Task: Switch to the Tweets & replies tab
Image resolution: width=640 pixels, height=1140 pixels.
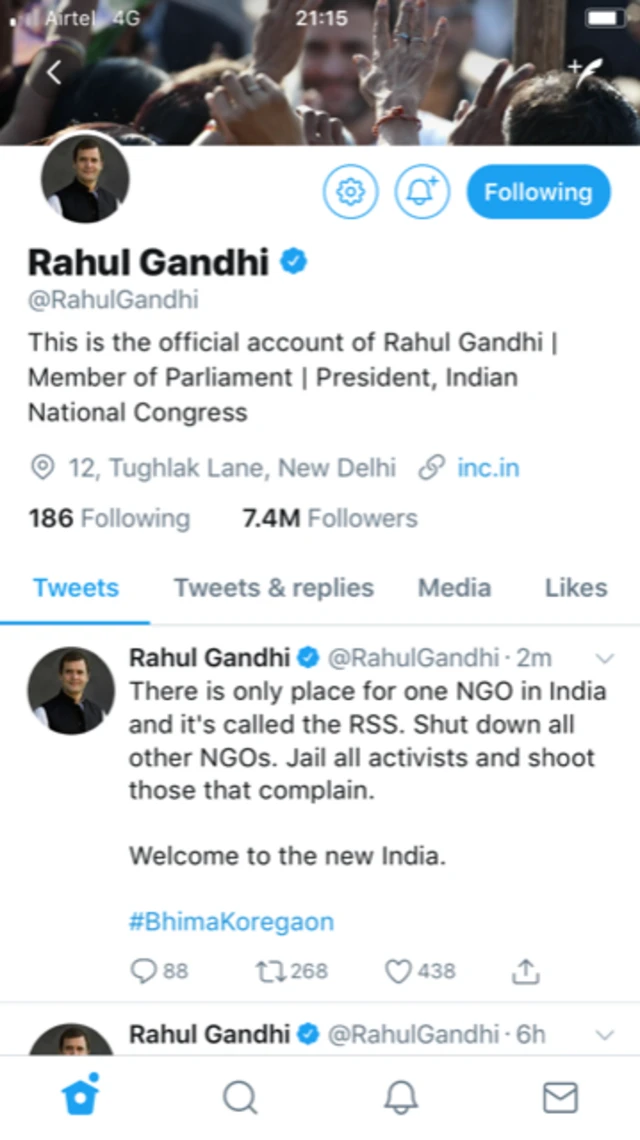Action: (x=274, y=588)
